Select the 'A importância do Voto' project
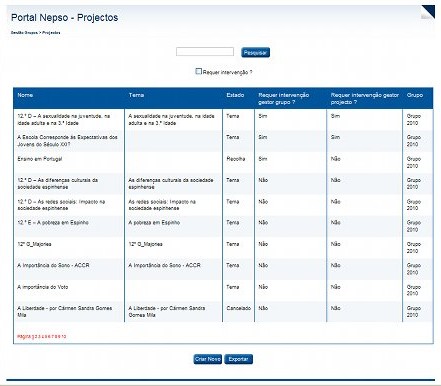The width and height of the screenshot is (441, 386). point(43,287)
